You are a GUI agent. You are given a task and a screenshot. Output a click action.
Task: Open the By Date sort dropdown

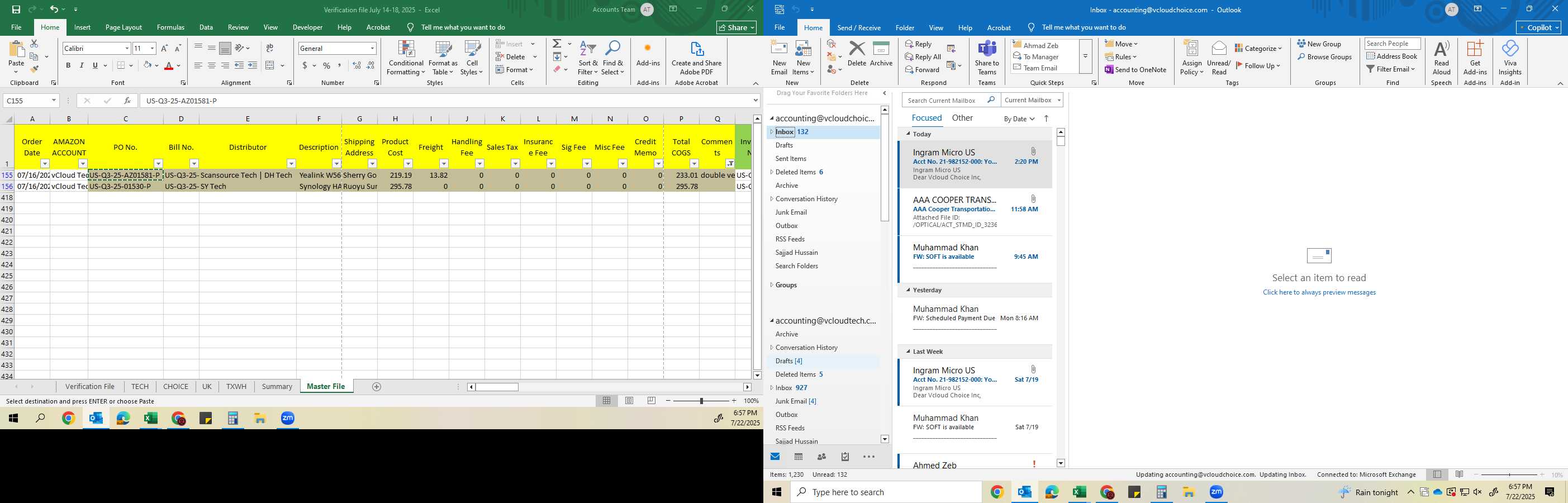pyautogui.click(x=1020, y=118)
